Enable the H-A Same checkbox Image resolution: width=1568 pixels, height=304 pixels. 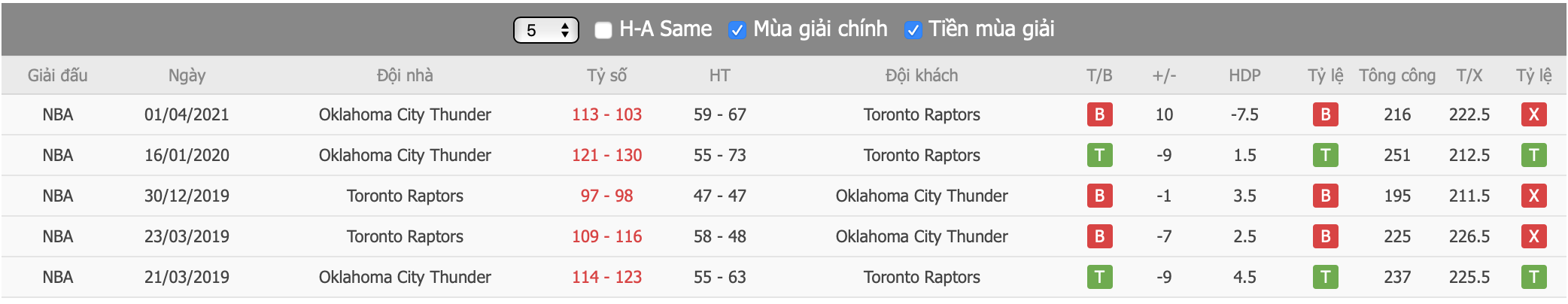(603, 30)
